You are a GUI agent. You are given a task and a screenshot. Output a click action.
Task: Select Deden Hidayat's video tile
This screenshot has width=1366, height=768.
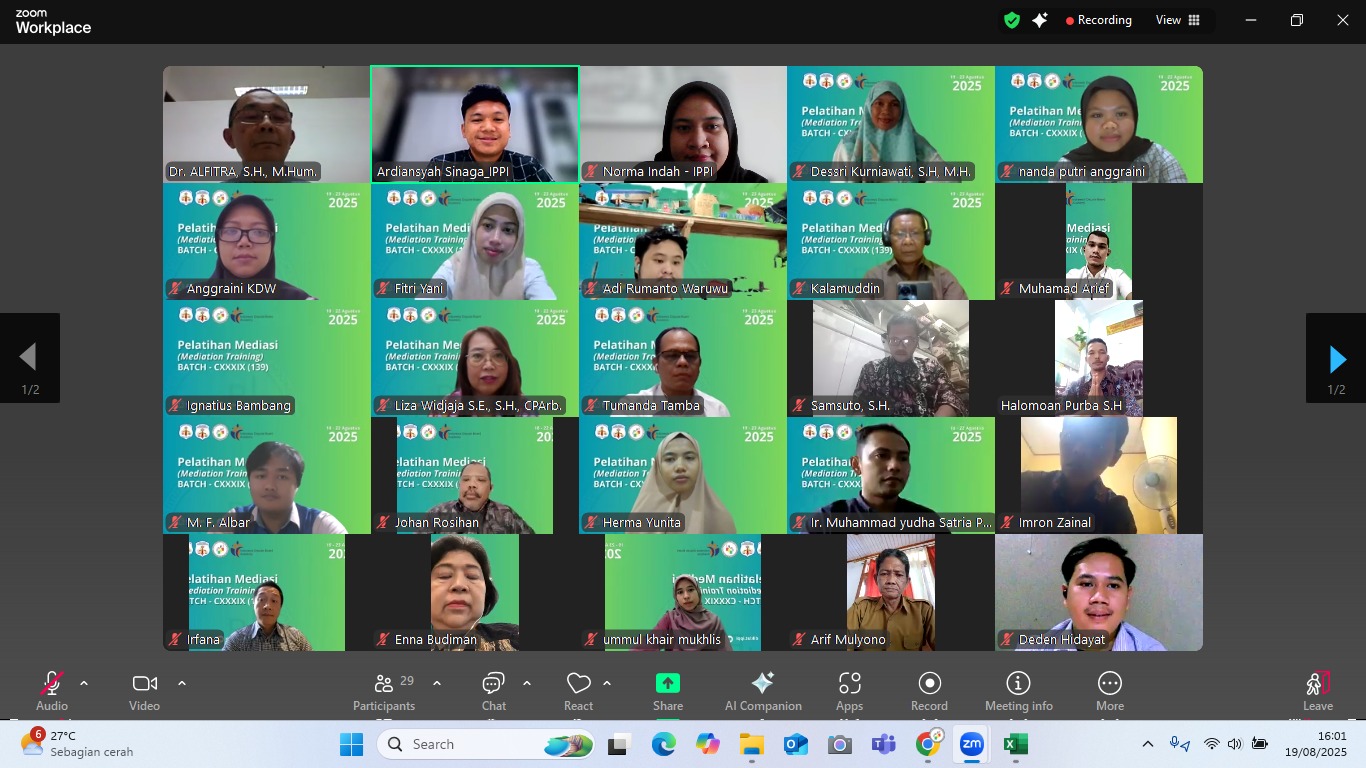pyautogui.click(x=1098, y=592)
